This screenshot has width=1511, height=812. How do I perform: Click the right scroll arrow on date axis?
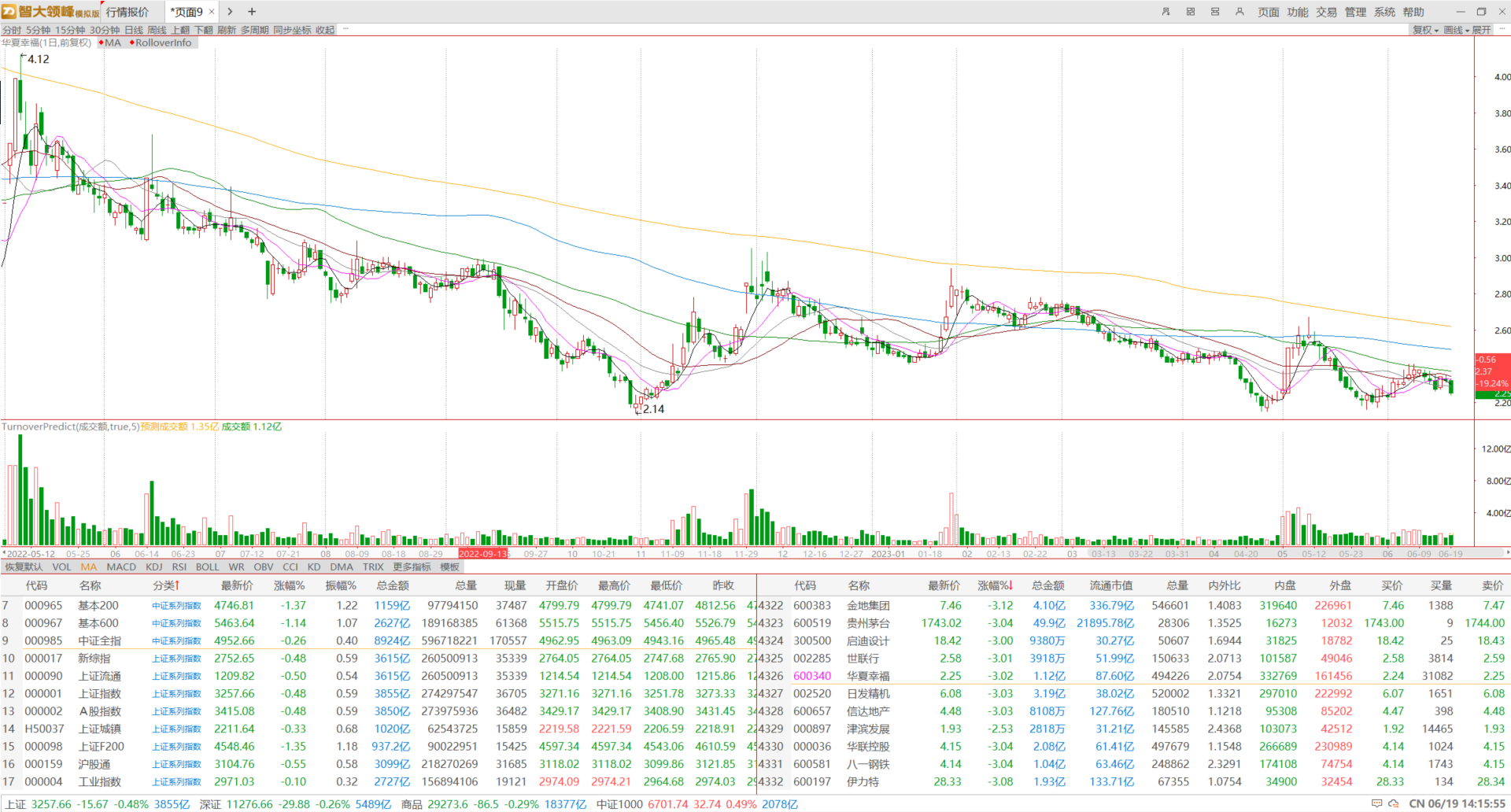tap(1508, 553)
